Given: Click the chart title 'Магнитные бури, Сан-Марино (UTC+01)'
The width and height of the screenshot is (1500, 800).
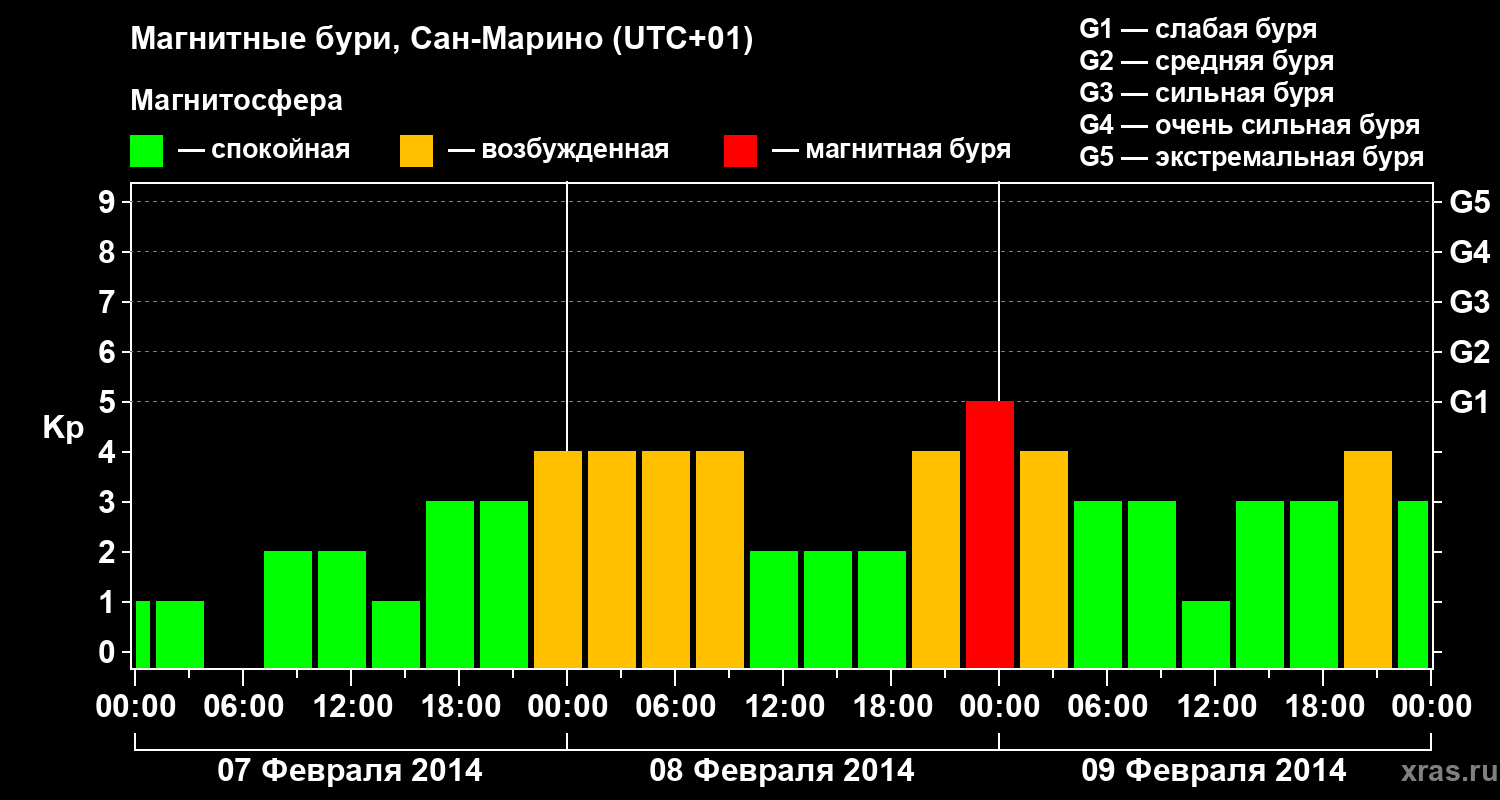Looking at the screenshot, I should 441,40.
